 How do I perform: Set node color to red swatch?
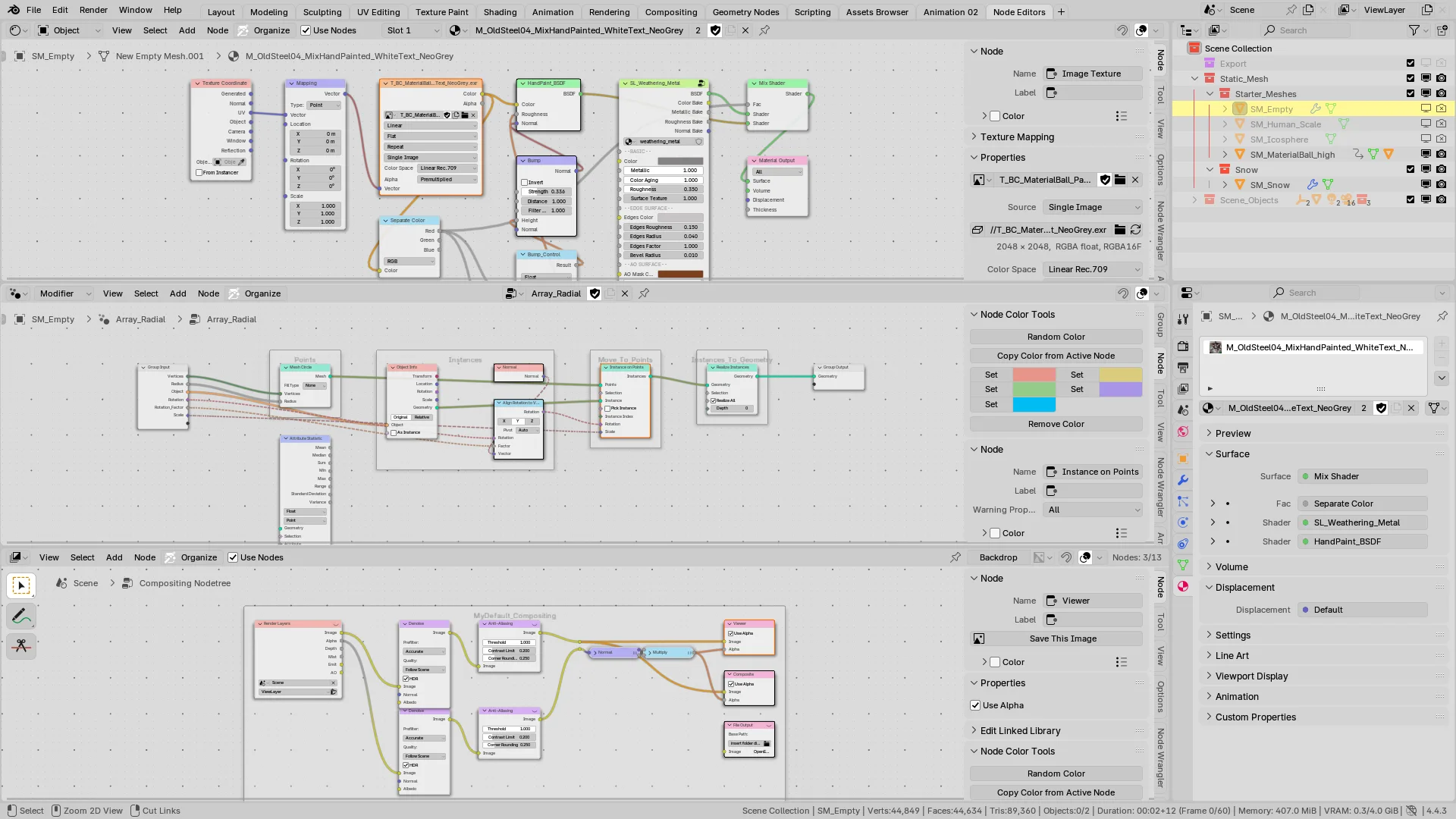tap(1034, 375)
